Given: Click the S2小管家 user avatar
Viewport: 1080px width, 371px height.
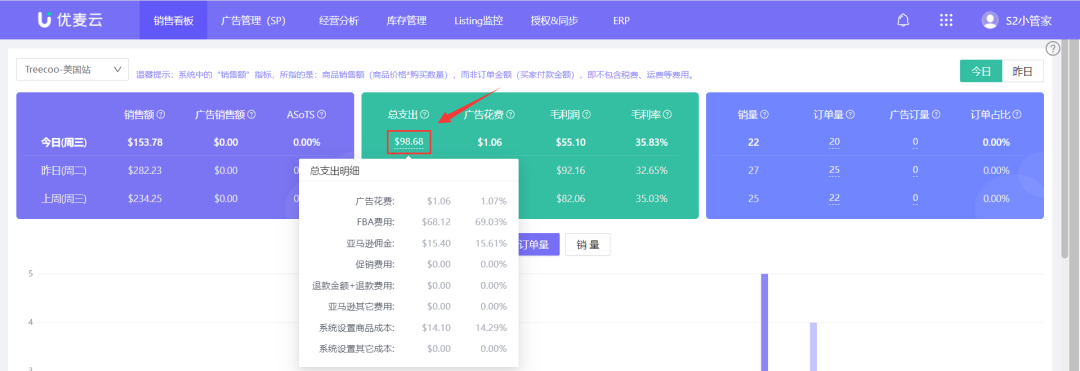Looking at the screenshot, I should 990,21.
